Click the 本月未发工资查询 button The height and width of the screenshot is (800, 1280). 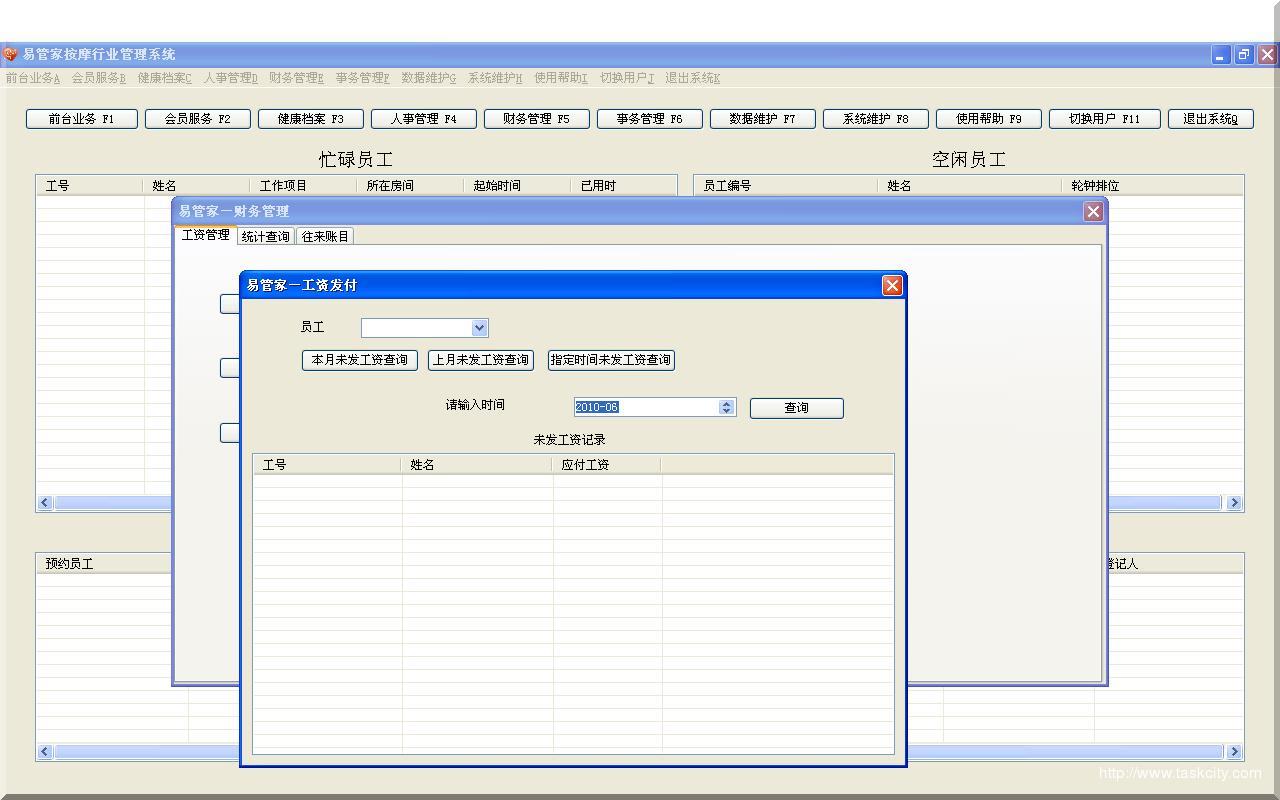click(359, 360)
